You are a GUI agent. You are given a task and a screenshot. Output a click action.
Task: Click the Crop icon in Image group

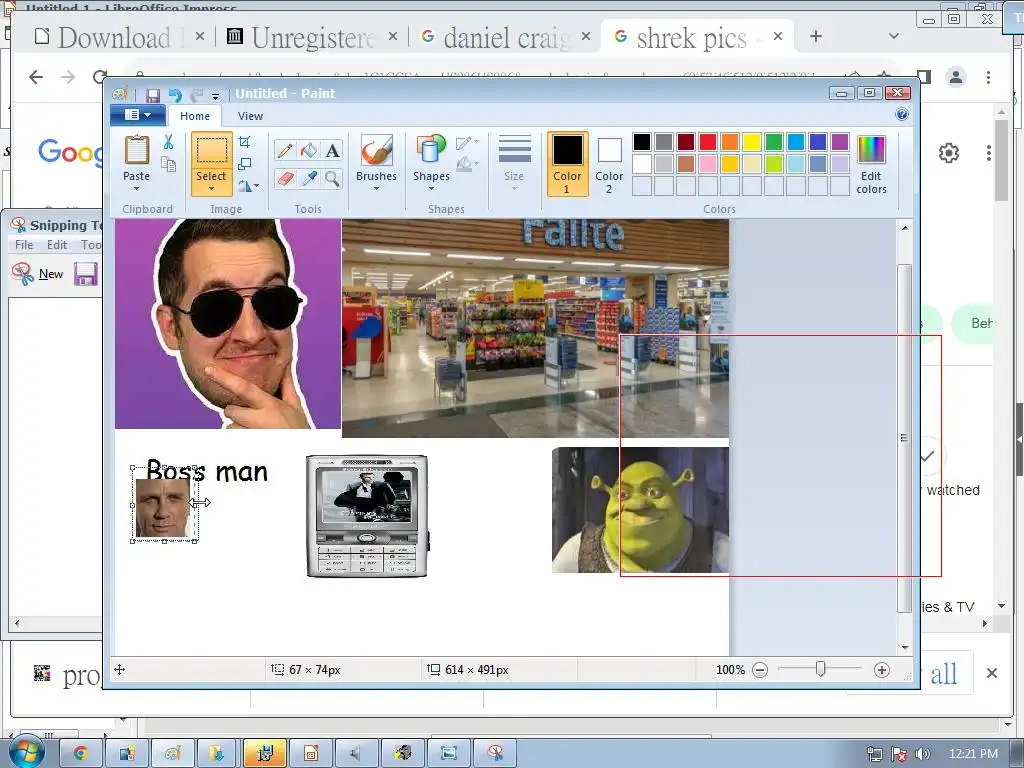click(245, 142)
